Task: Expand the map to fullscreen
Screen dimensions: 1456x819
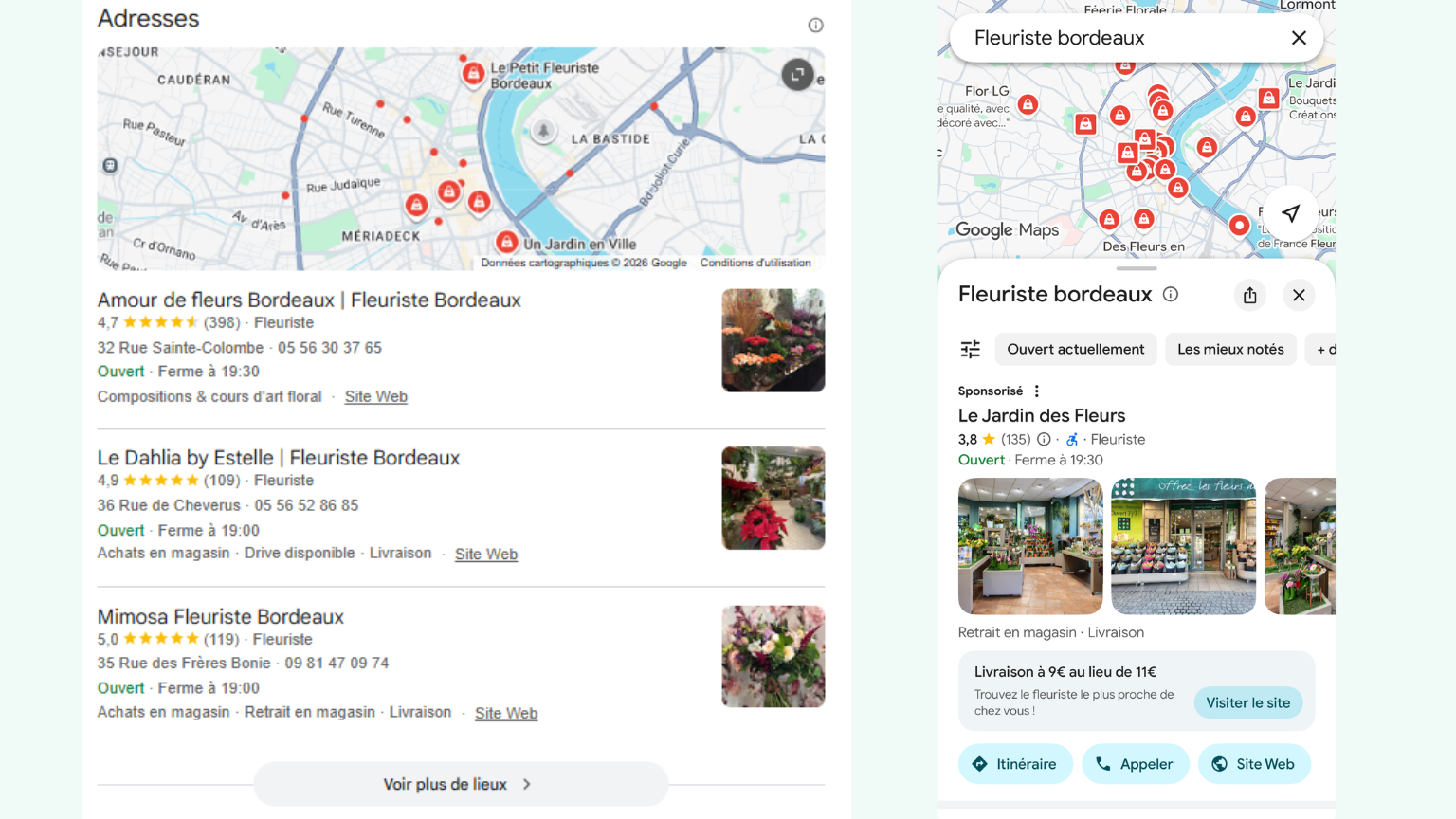Action: pos(798,74)
